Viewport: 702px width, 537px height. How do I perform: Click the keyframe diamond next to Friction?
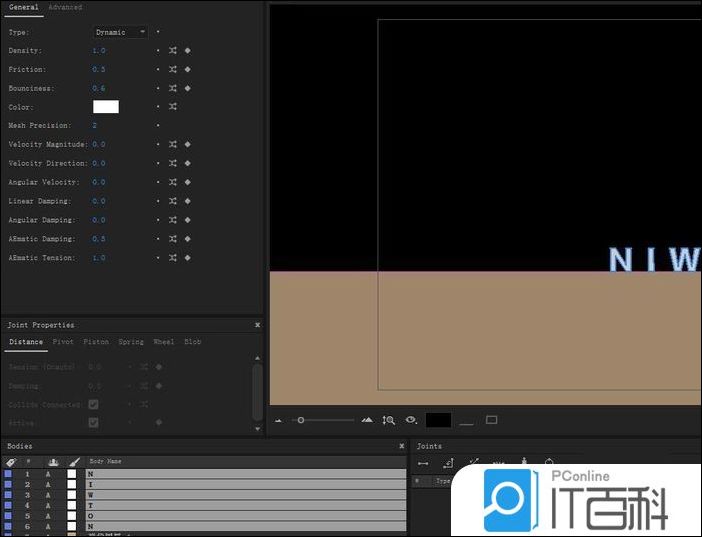pos(187,69)
